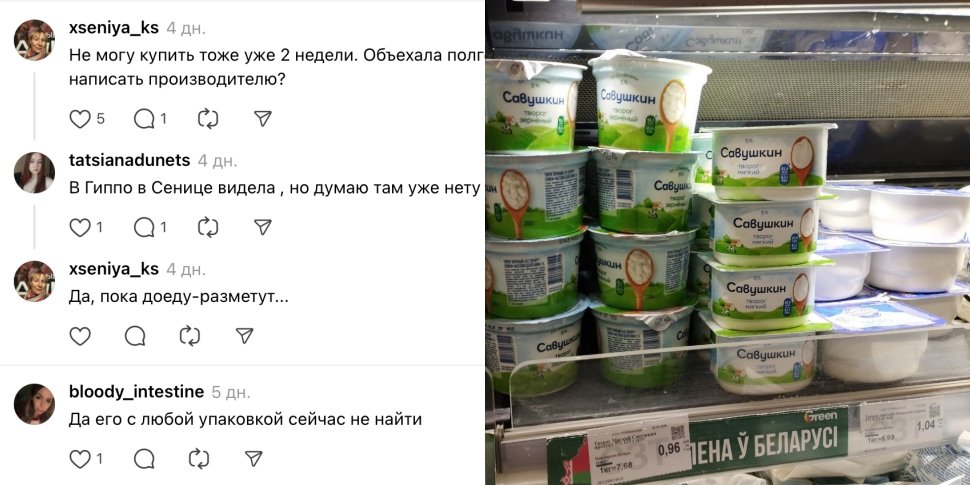Like the comment 'Да, пока доеду-разметут...'
The width and height of the screenshot is (970, 485).
tap(80, 336)
